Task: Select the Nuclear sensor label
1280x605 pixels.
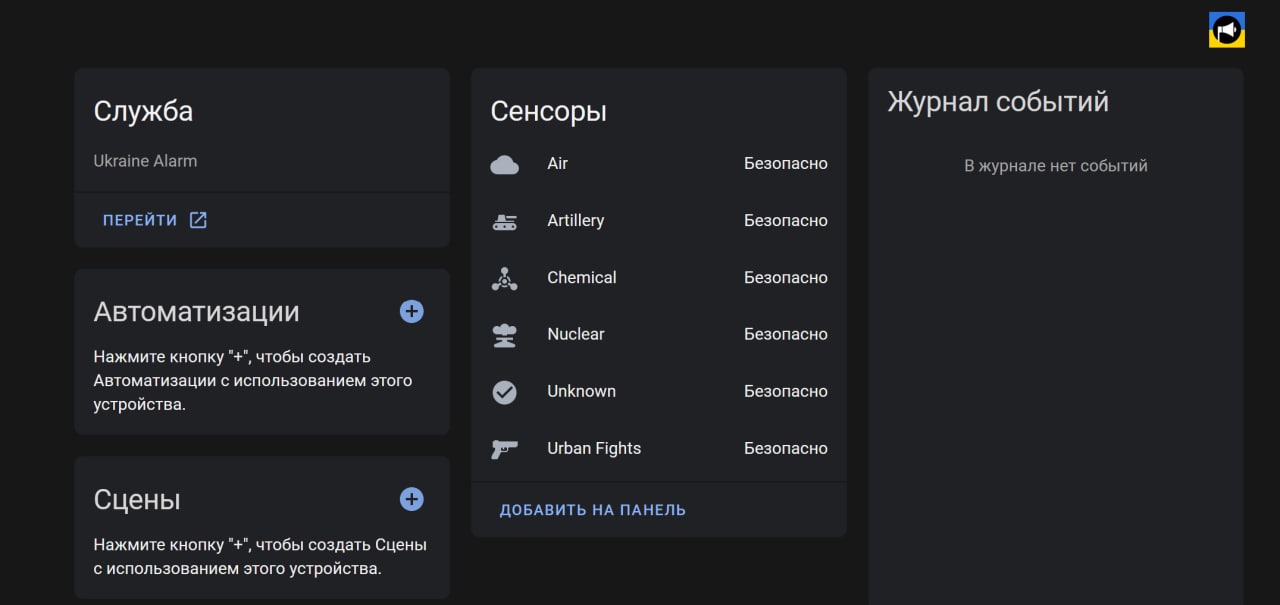Action: pos(576,335)
